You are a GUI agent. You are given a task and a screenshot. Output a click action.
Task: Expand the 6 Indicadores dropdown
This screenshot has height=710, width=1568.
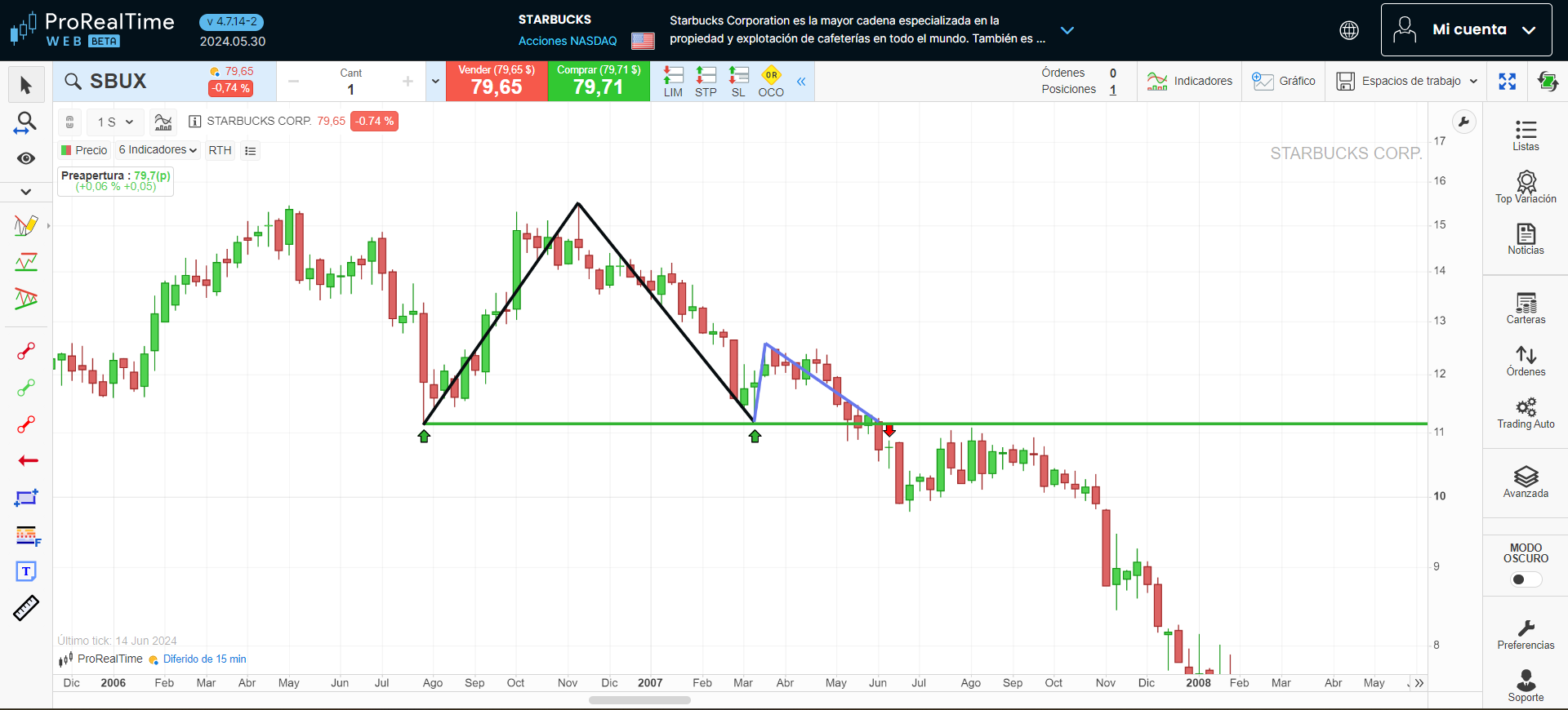point(158,150)
